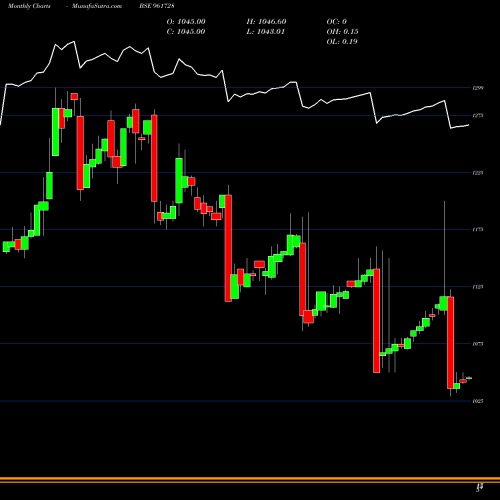Select the close value "C: 1045.00"
This screenshot has height=500, width=500.
pyautogui.click(x=186, y=32)
